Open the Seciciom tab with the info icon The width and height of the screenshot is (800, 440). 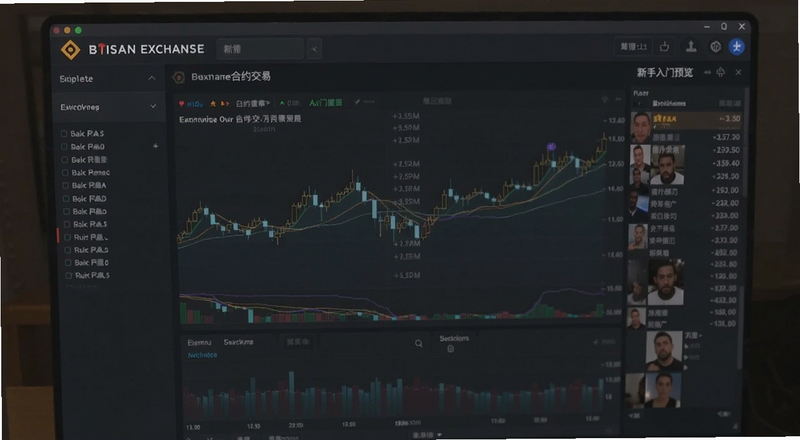[x=453, y=343]
